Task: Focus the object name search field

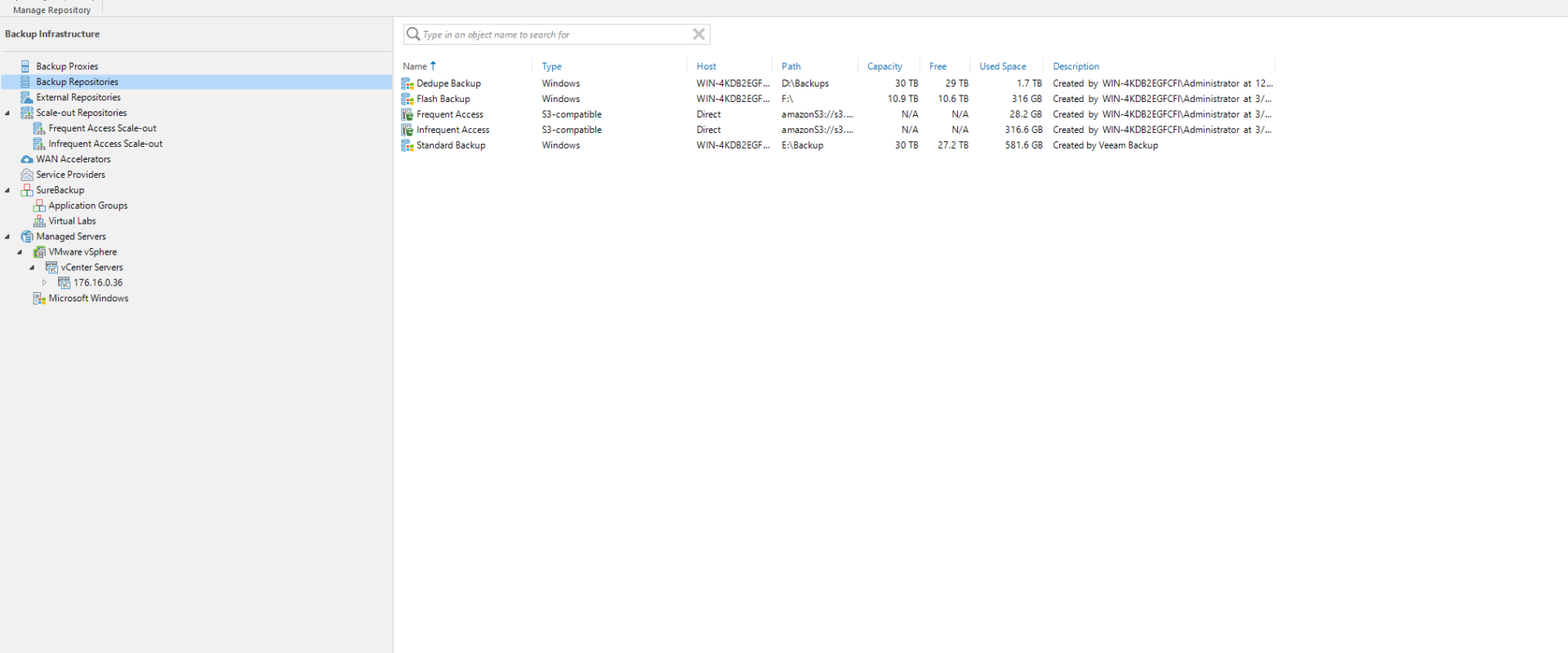Action: 555,34
